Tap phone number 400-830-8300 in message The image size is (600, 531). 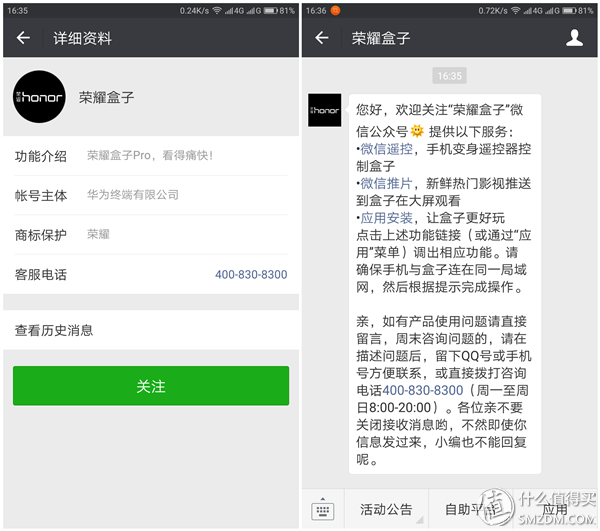423,390
